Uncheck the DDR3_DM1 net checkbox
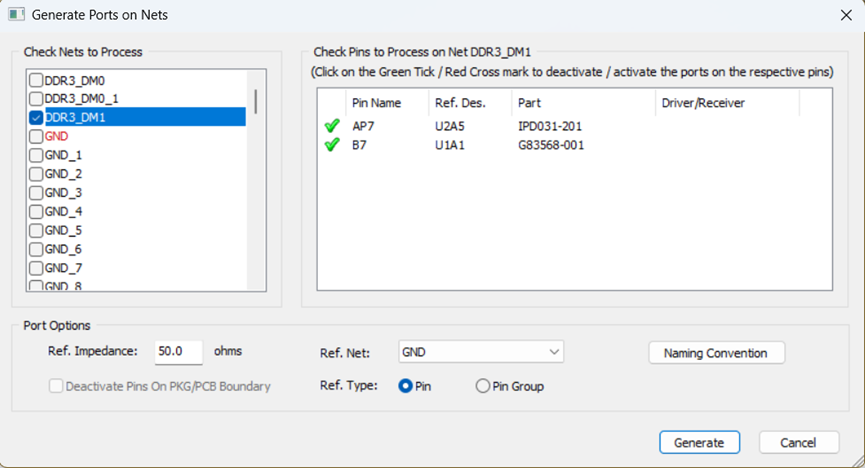Viewport: 865px width, 468px height. point(36,117)
